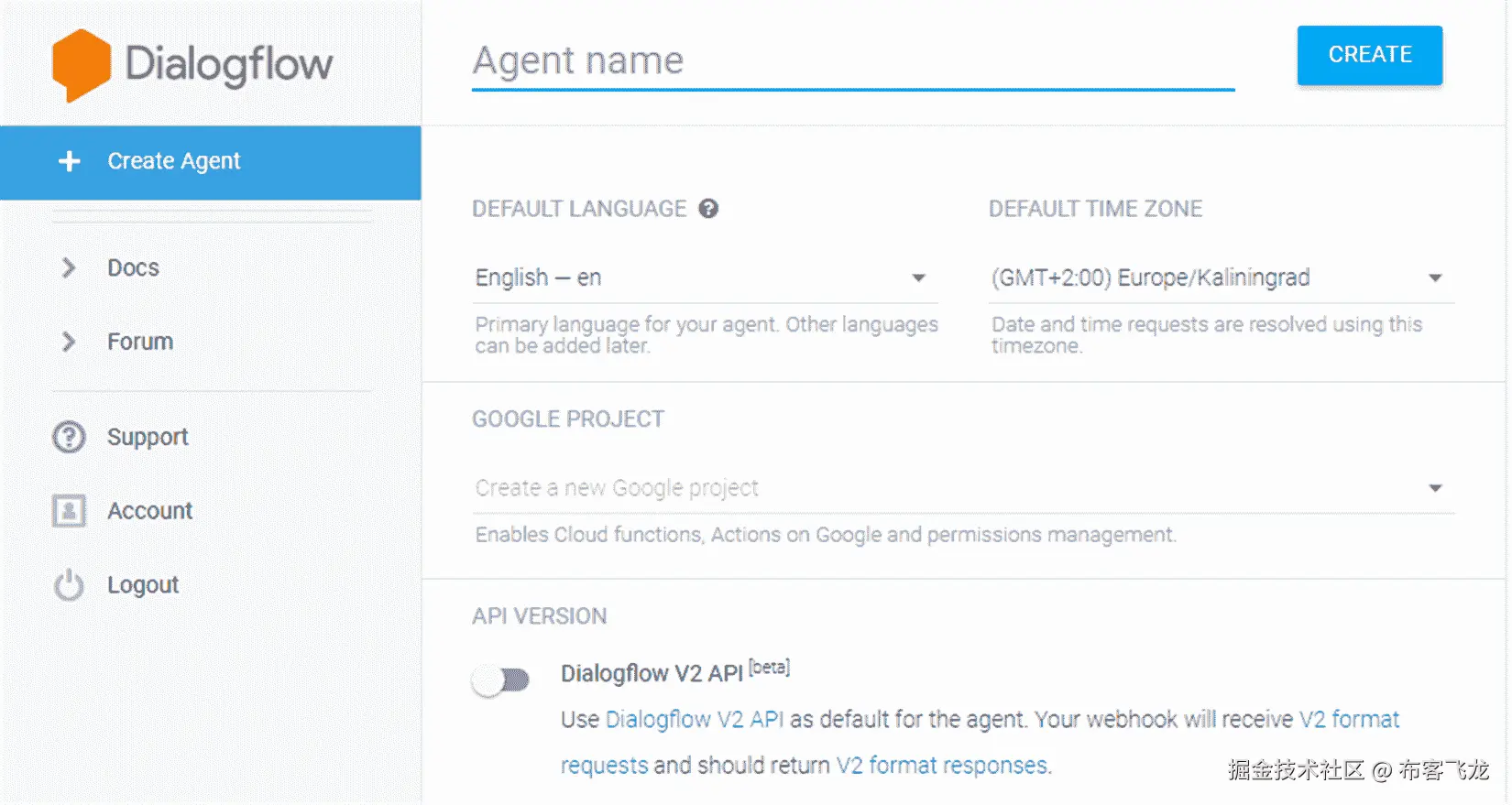Open the Dialogflow V2 API link
The height and width of the screenshot is (805, 1512).
(695, 720)
